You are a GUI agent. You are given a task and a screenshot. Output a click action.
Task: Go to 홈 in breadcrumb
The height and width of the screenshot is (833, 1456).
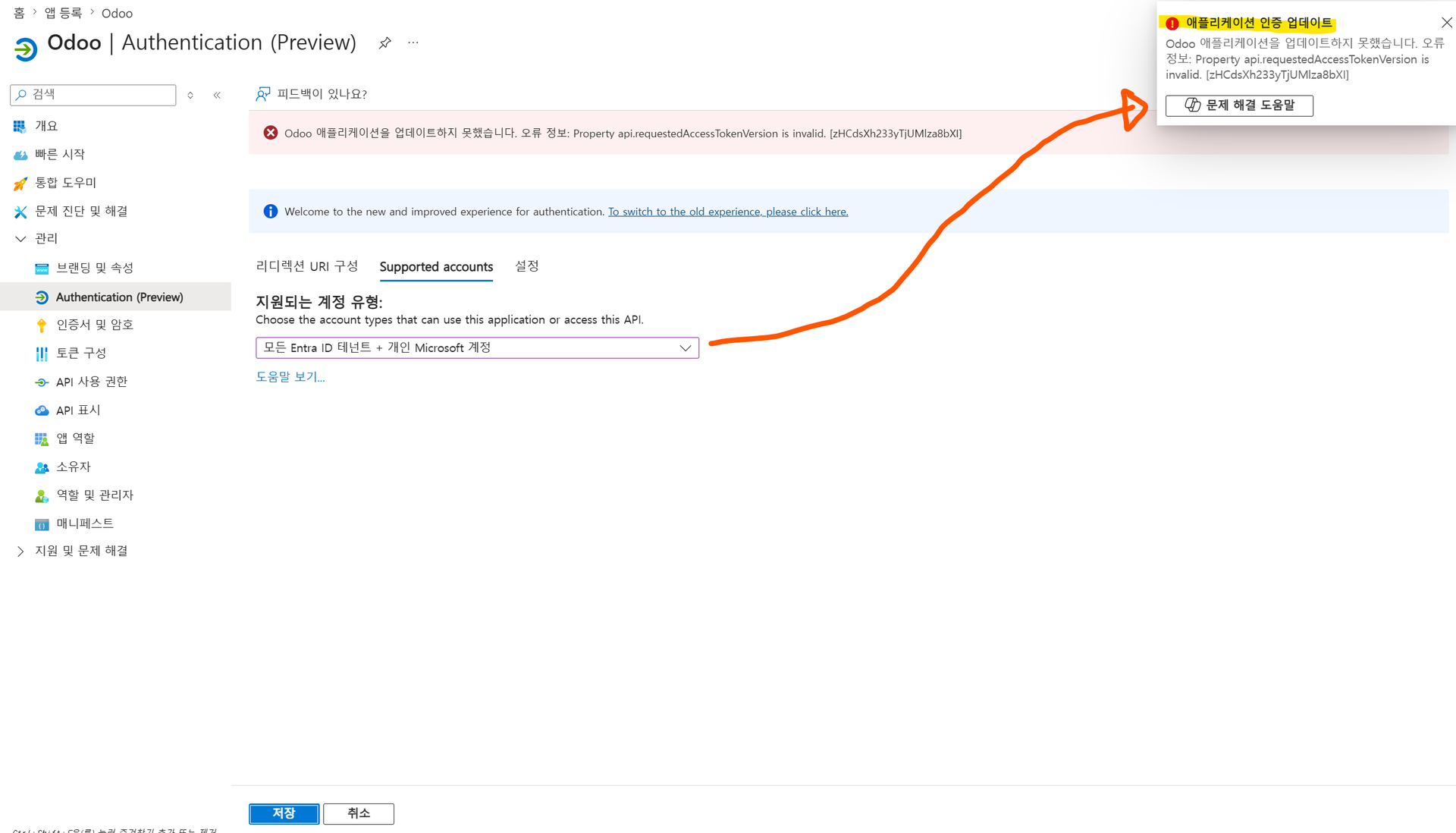tap(19, 13)
